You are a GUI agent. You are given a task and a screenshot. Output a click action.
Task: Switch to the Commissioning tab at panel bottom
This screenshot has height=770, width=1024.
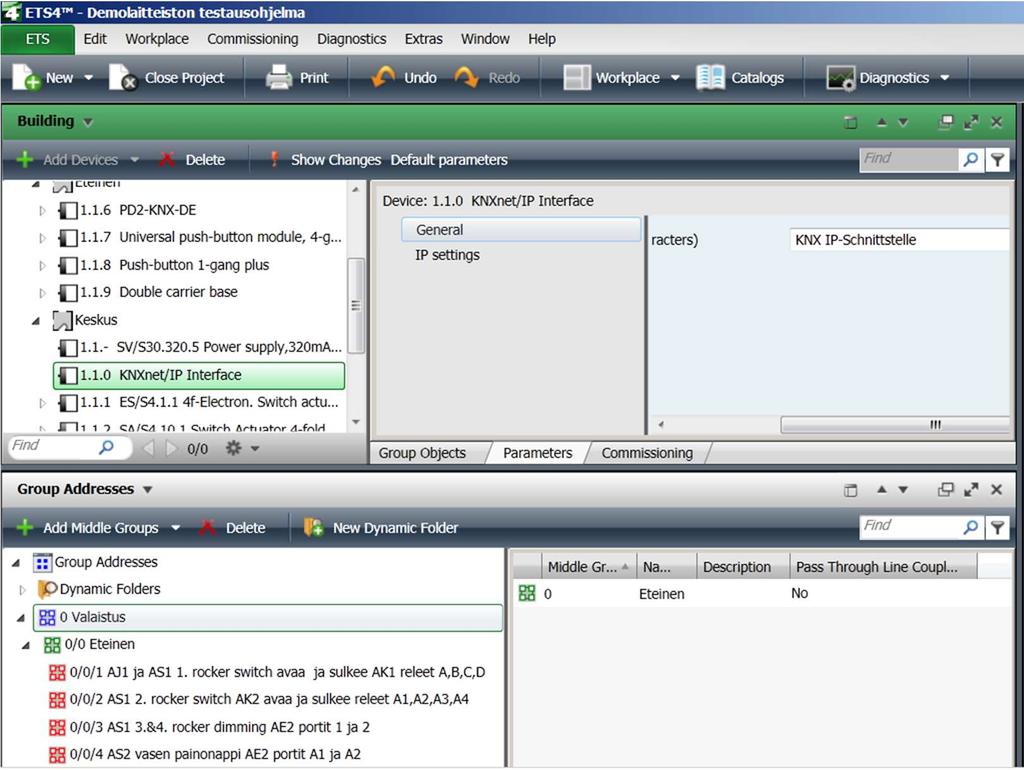click(x=647, y=453)
